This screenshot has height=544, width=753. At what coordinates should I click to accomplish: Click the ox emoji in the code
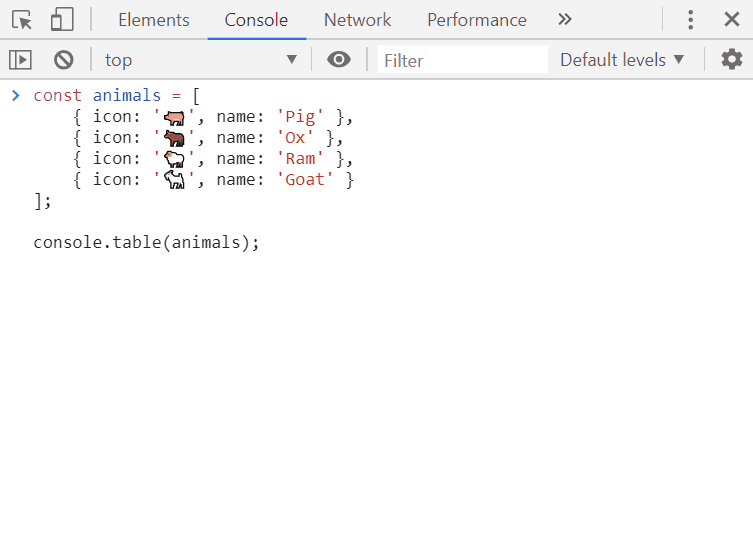[174, 138]
